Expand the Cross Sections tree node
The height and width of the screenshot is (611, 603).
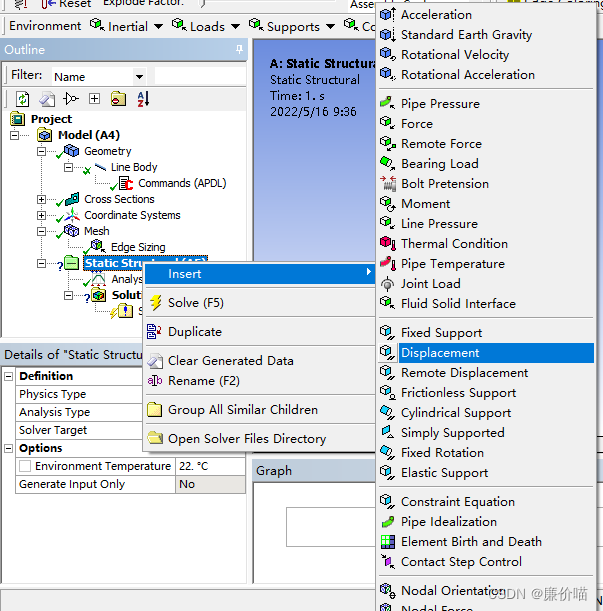point(41,199)
